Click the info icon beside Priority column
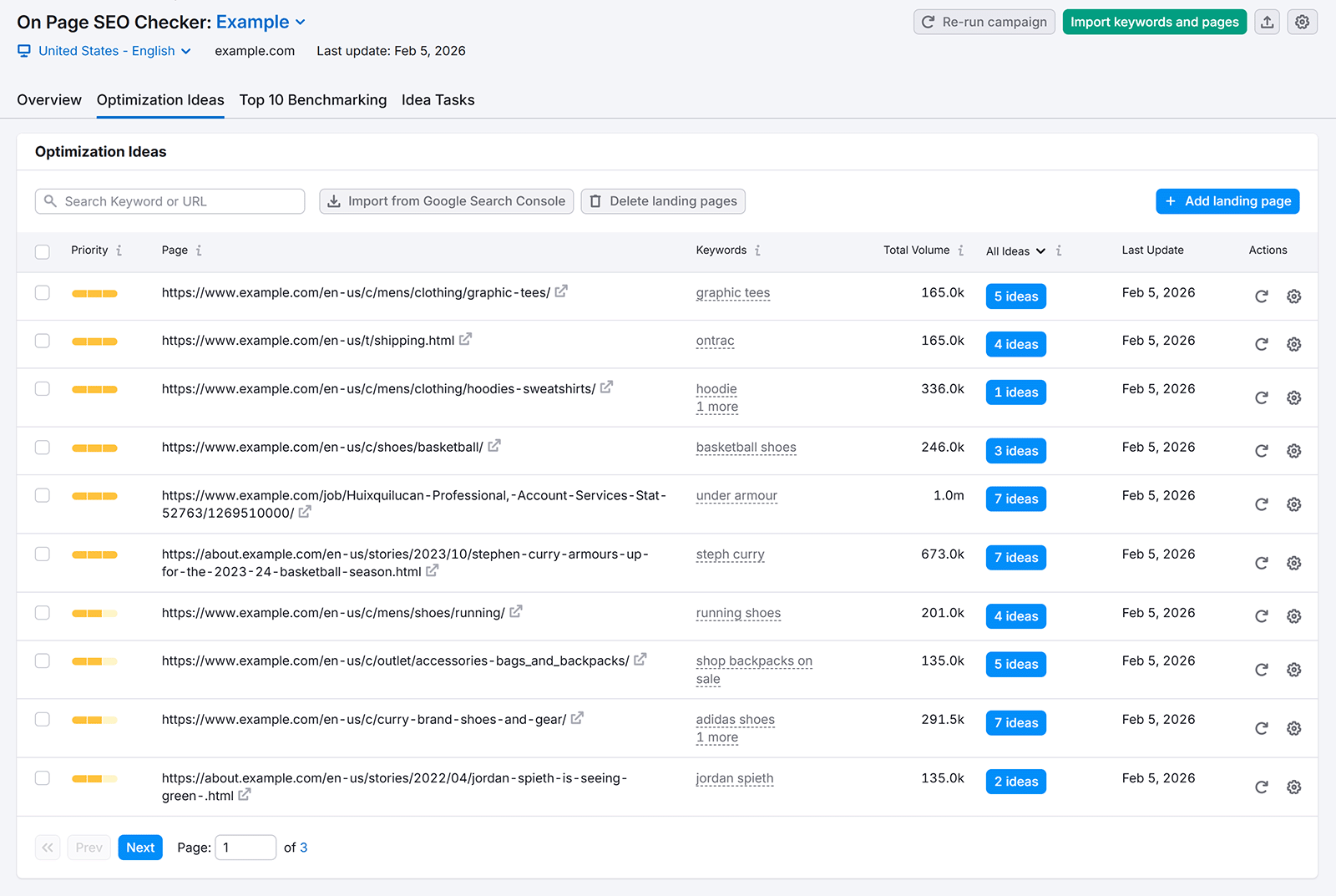1336x896 pixels. (120, 250)
